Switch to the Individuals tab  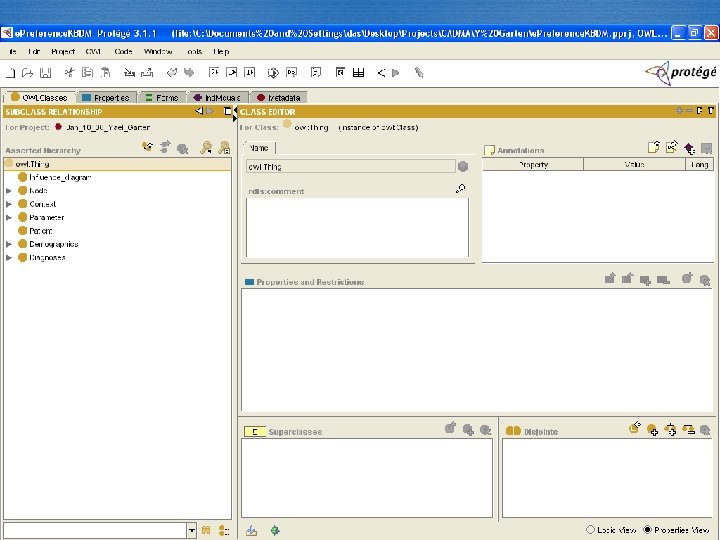pos(217,97)
